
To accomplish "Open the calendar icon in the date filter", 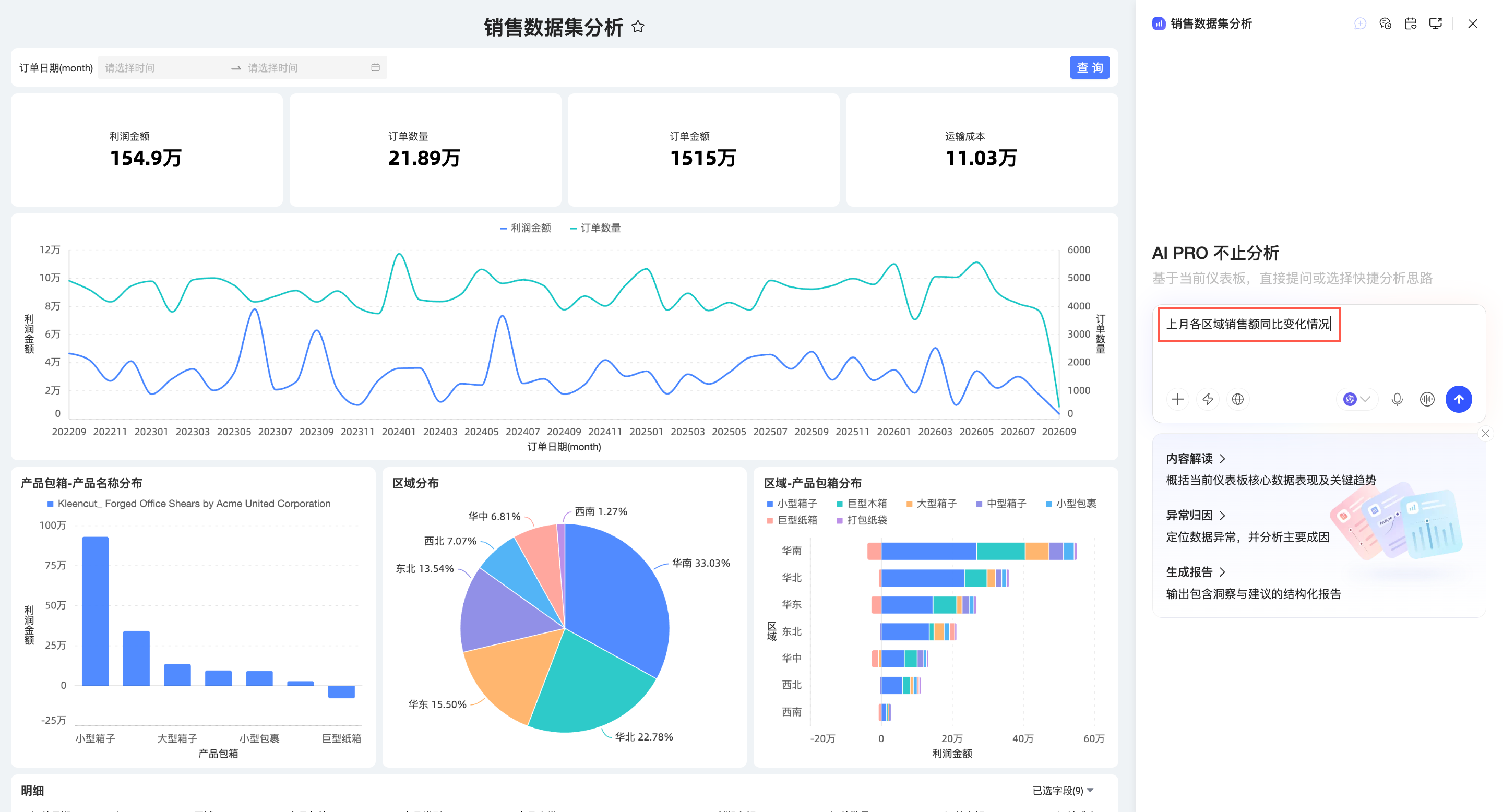I will 375,68.
